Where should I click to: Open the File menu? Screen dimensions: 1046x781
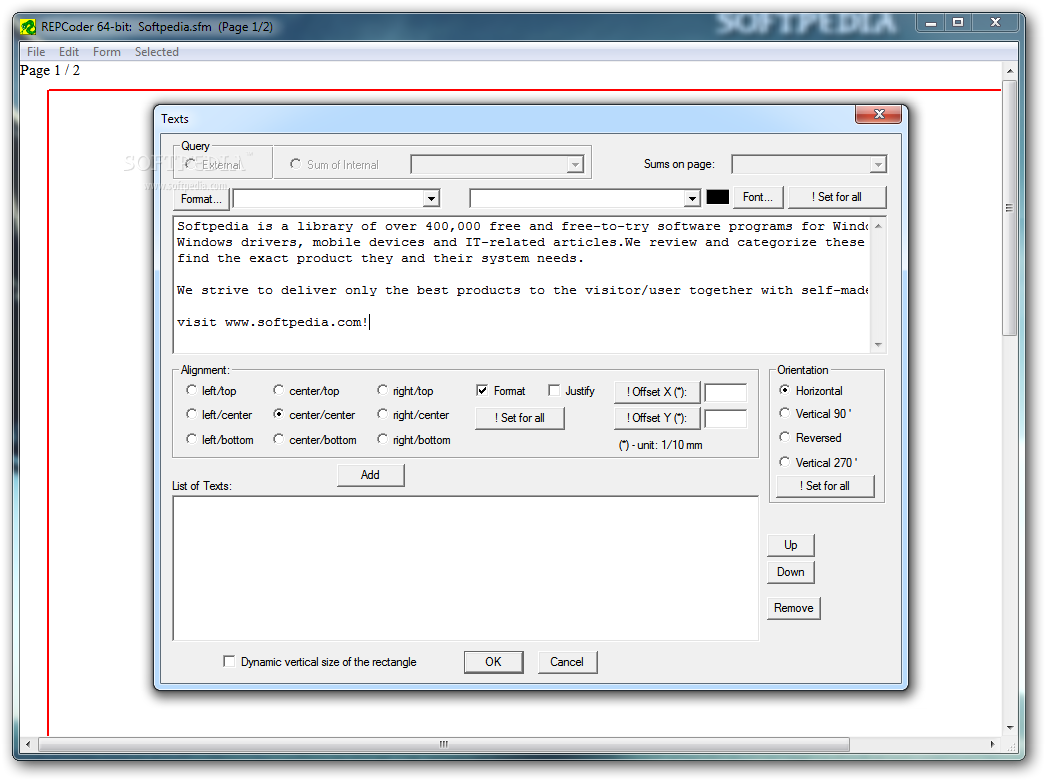[x=36, y=51]
